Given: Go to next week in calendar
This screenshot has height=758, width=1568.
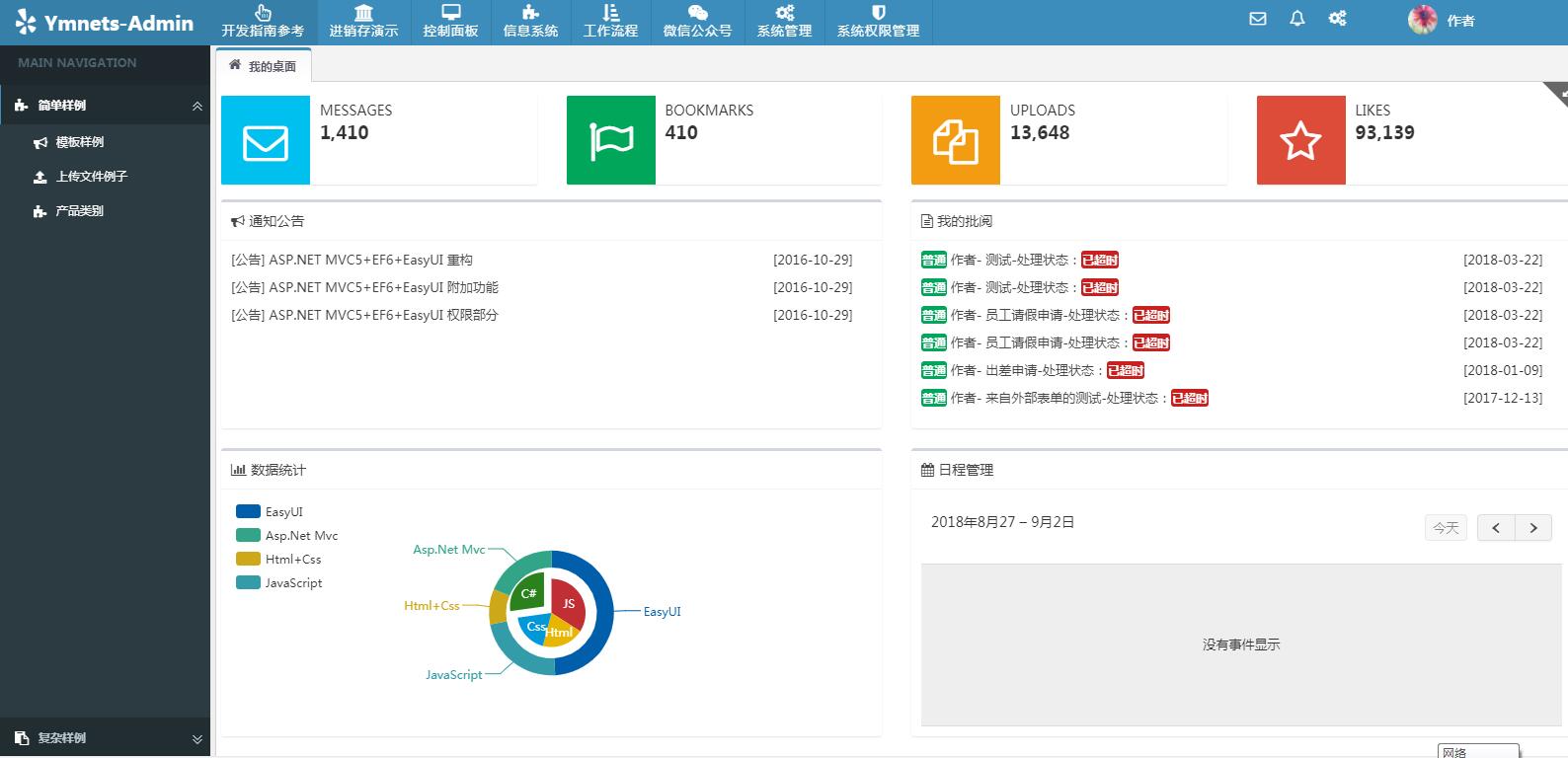Looking at the screenshot, I should coord(1533,528).
